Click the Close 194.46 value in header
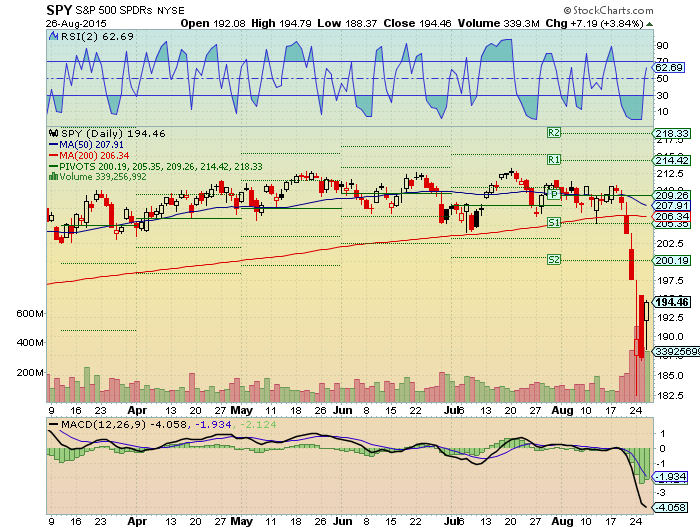 (417, 23)
